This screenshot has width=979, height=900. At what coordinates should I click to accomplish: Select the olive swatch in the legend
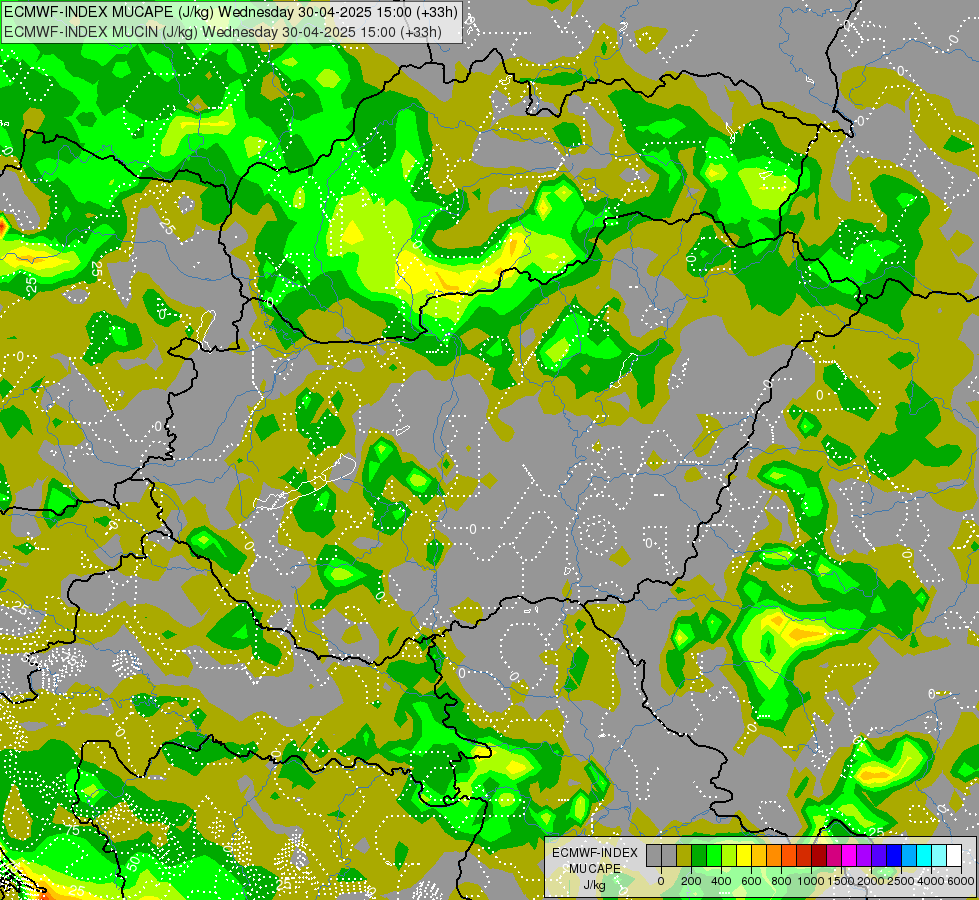[x=684, y=855]
